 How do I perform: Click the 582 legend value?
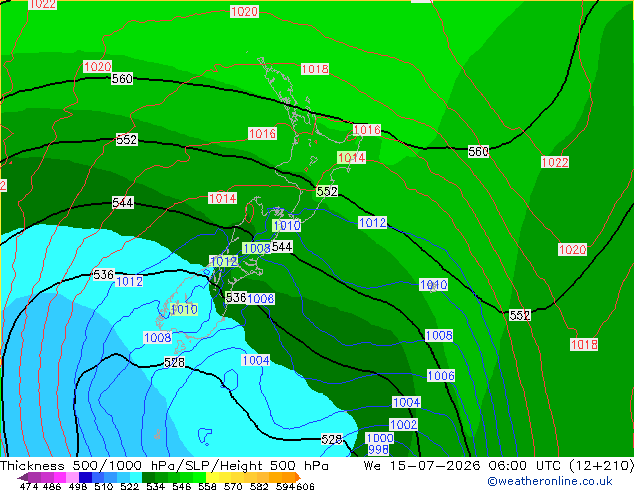pos(259,486)
